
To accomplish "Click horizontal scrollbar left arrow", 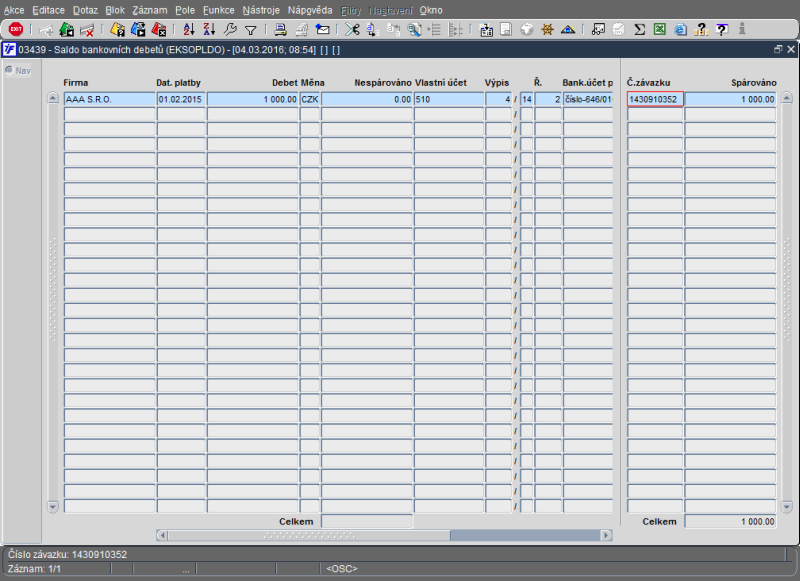I will pyautogui.click(x=162, y=535).
